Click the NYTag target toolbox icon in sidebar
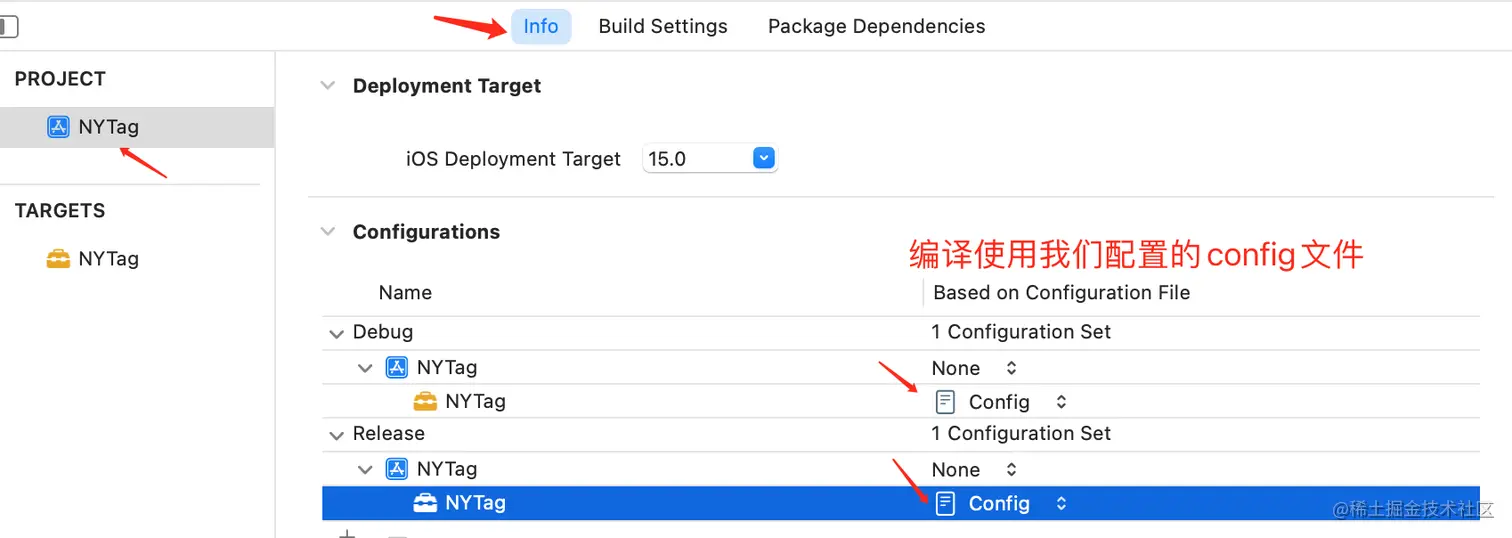 [58, 259]
